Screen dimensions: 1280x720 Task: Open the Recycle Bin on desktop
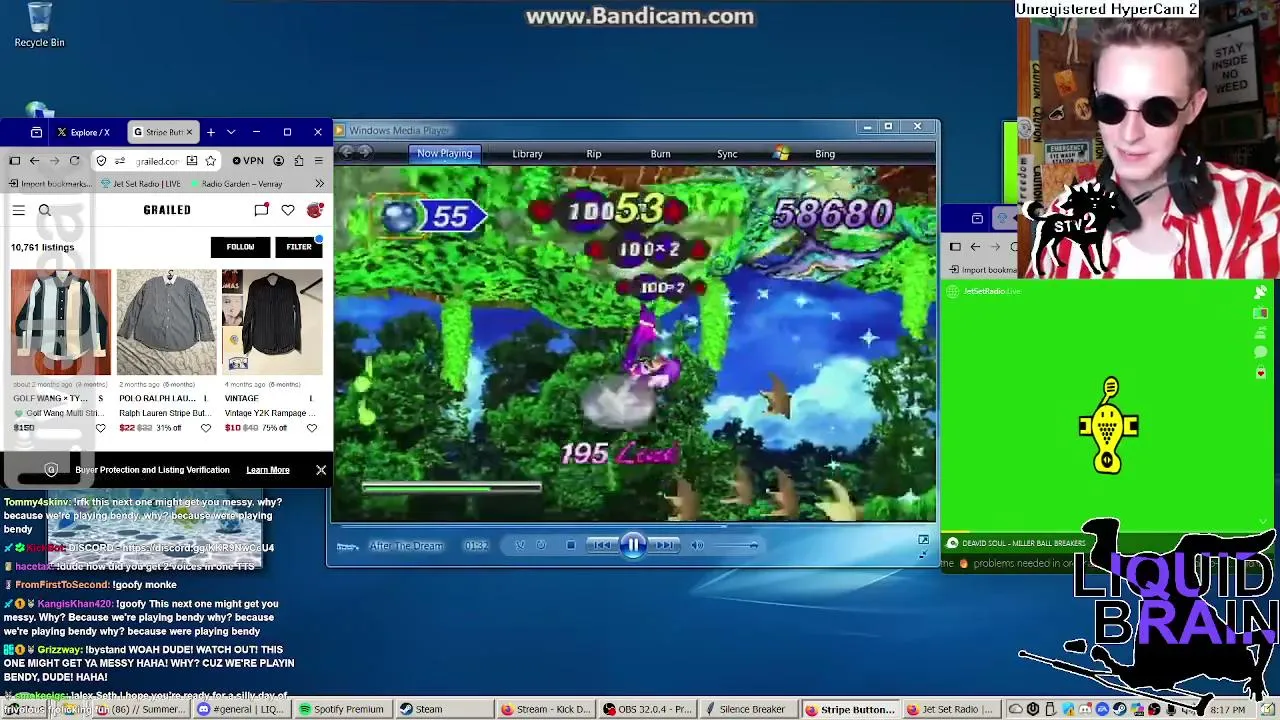coord(39,25)
